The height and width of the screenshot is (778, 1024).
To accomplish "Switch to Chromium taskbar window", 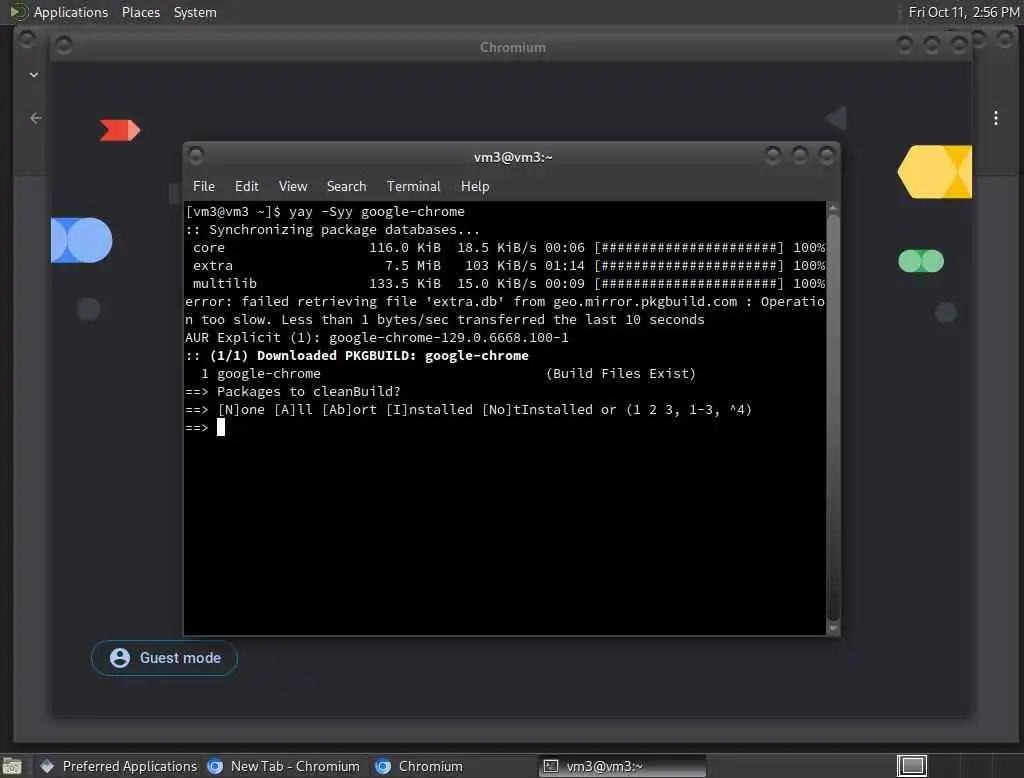I will pos(419,766).
